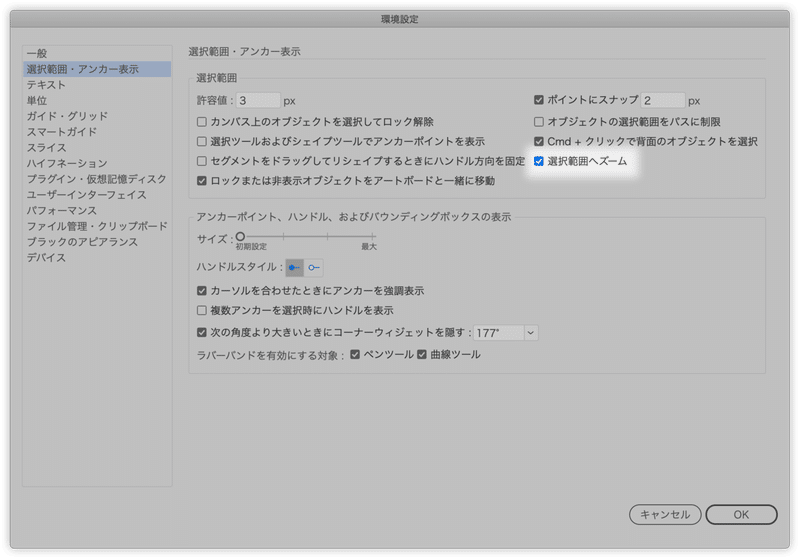The width and height of the screenshot is (800, 559).
Task: Open ファイル管理・クリップボード category
Action: [97, 226]
